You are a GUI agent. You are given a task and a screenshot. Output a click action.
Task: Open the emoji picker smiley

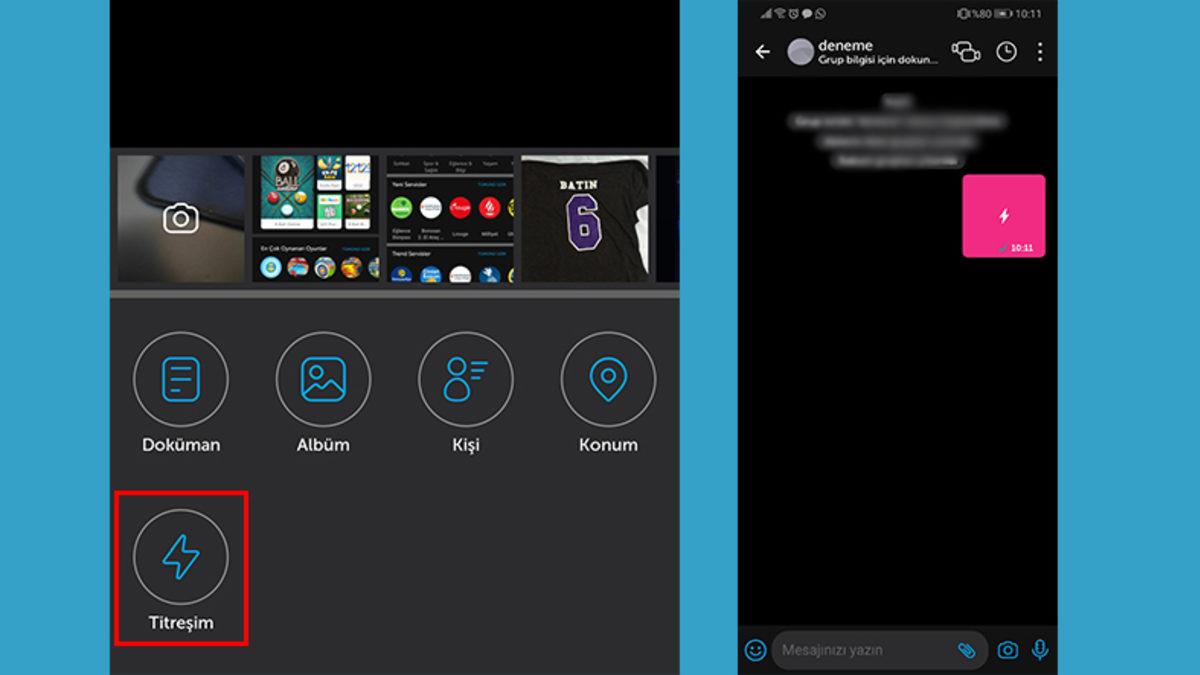pos(756,650)
